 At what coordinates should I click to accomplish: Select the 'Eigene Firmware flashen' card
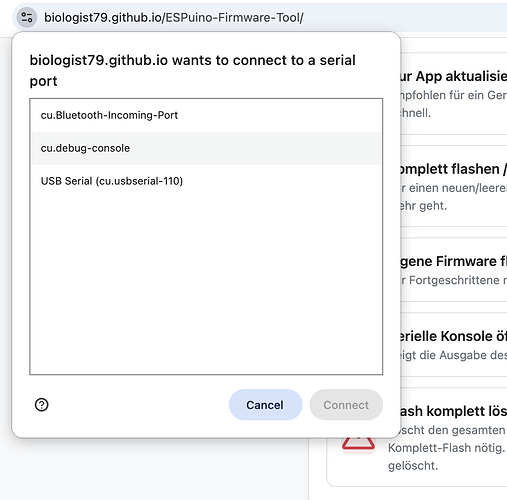[x=453, y=270]
